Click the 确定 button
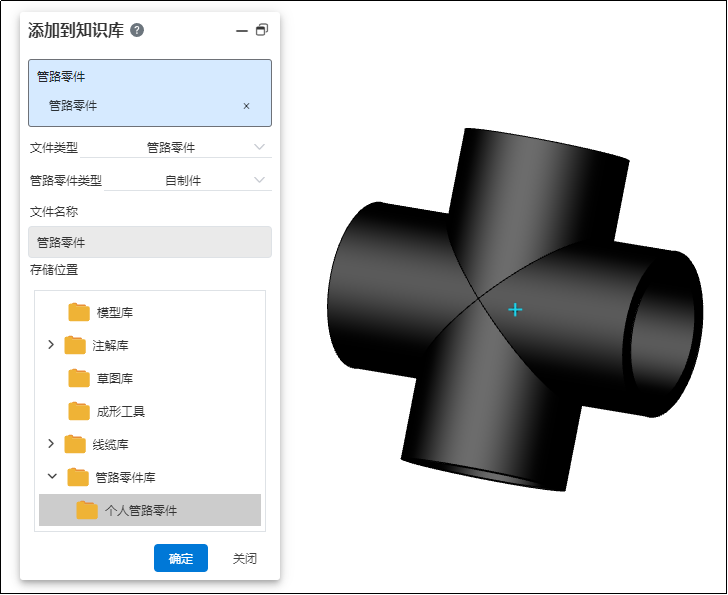This screenshot has width=728, height=595. tap(180, 558)
